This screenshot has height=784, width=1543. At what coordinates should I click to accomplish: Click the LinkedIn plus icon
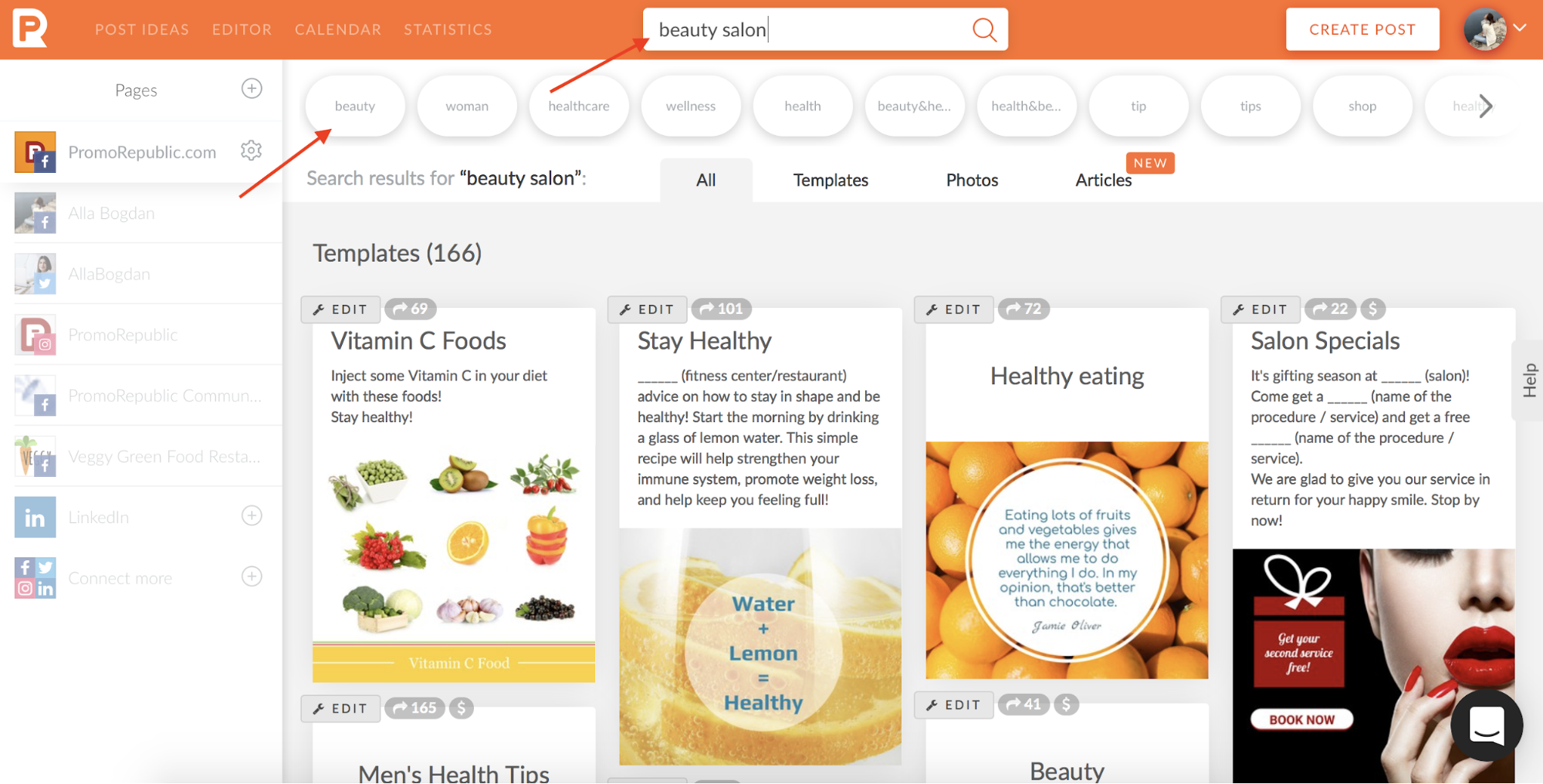252,515
